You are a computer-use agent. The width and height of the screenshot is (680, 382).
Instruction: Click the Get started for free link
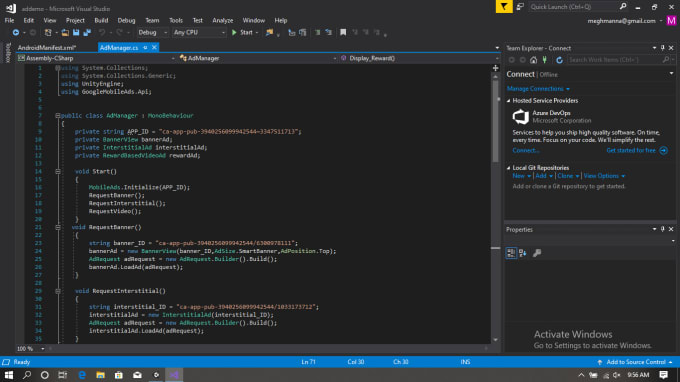coord(631,150)
